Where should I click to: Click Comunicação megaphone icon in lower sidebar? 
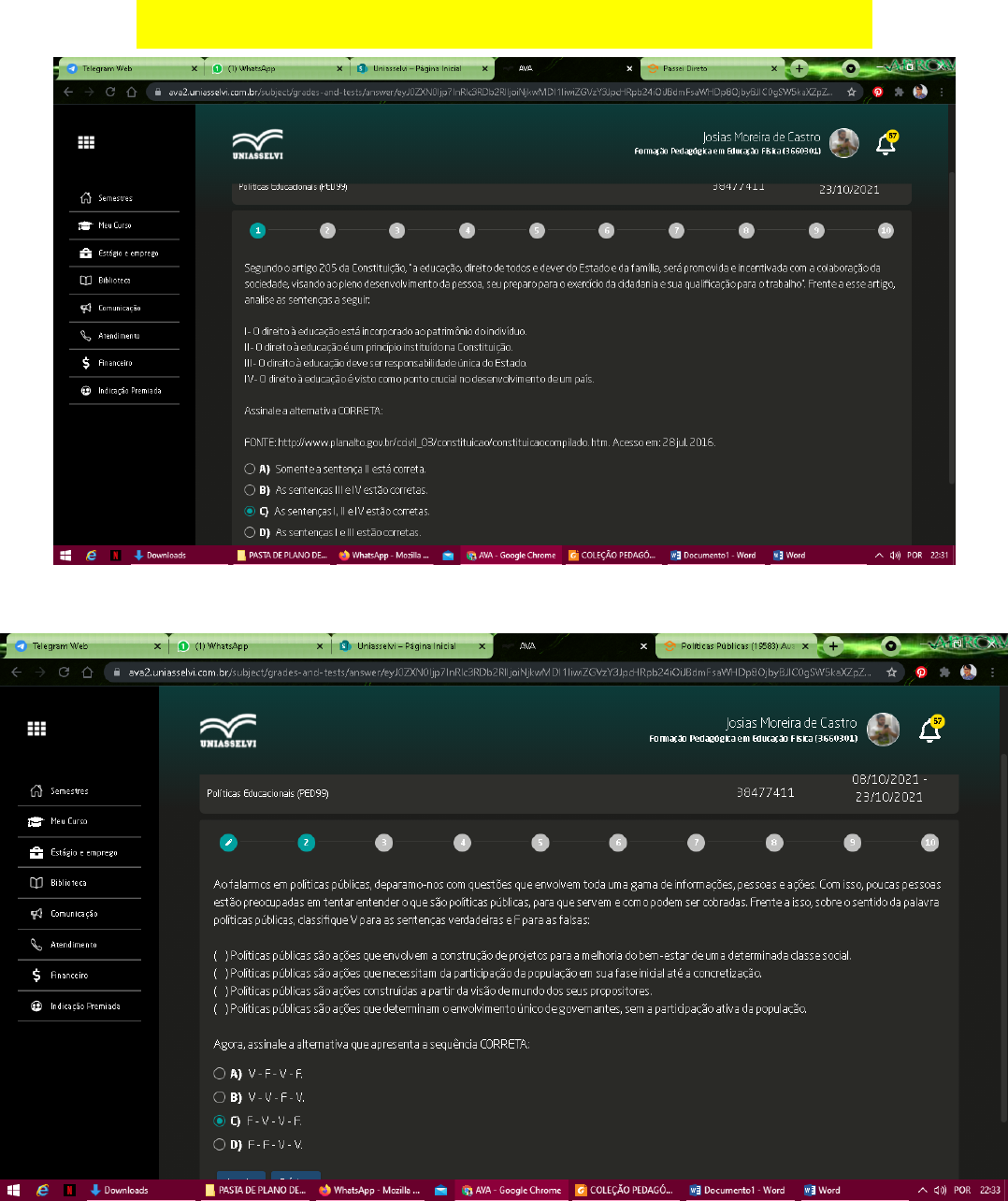(36, 914)
